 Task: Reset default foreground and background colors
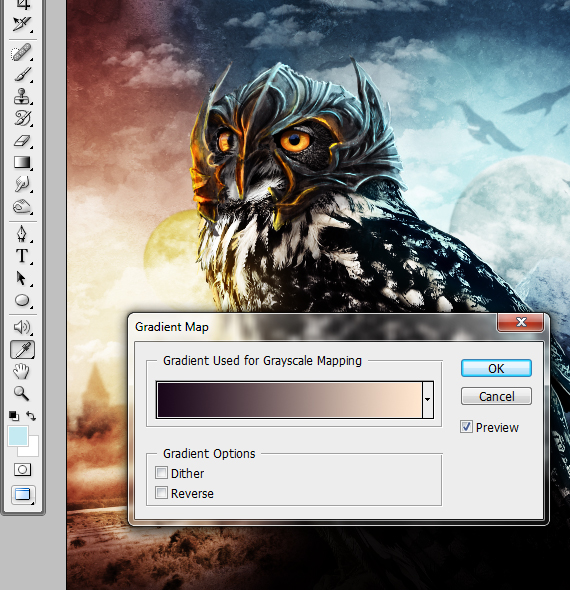14,416
